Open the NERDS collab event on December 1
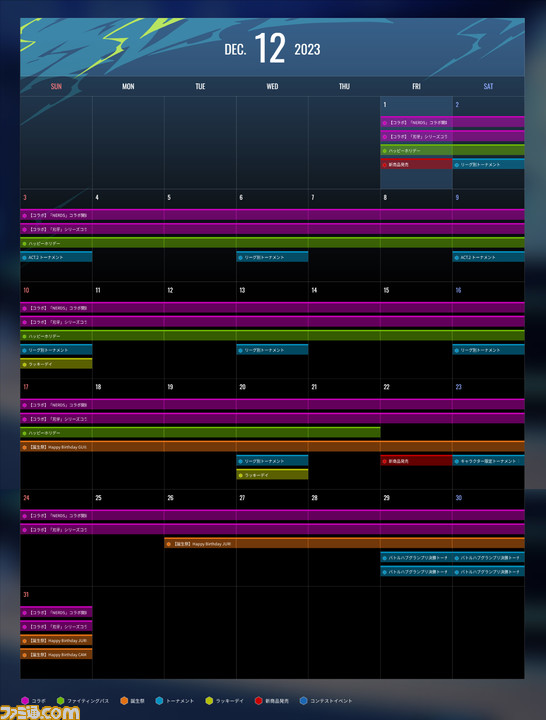This screenshot has height=720, width=546. pyautogui.click(x=452, y=123)
